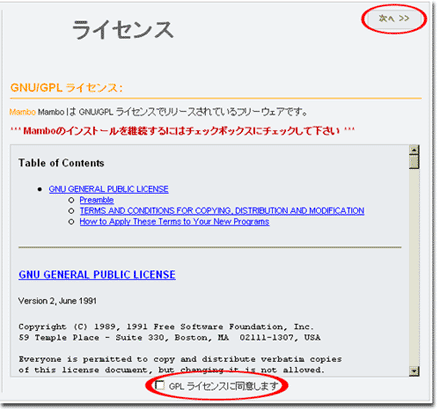The width and height of the screenshot is (440, 411).
Task: Click the license box scroll down arrow
Action: click(414, 371)
